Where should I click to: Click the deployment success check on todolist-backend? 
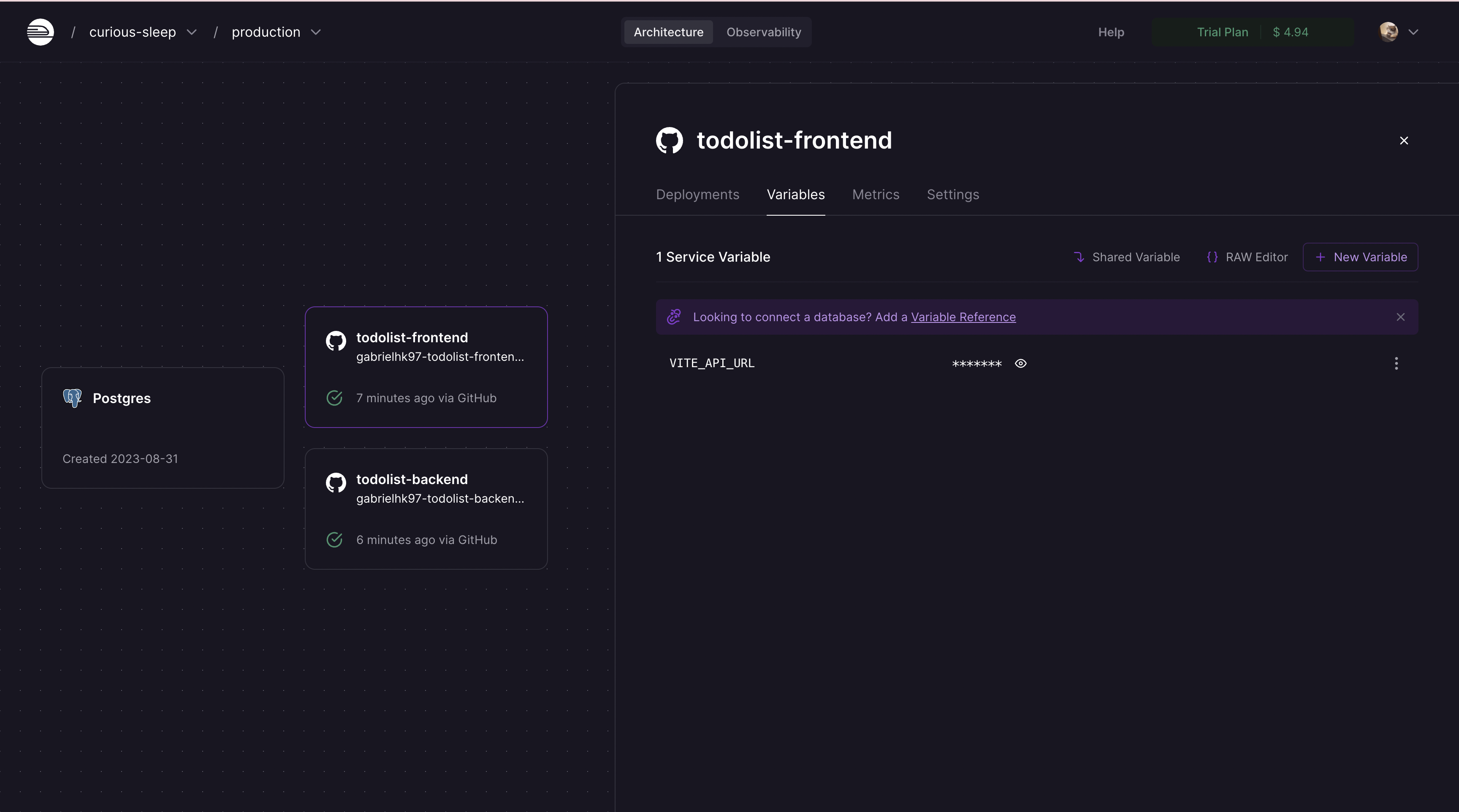(x=334, y=540)
